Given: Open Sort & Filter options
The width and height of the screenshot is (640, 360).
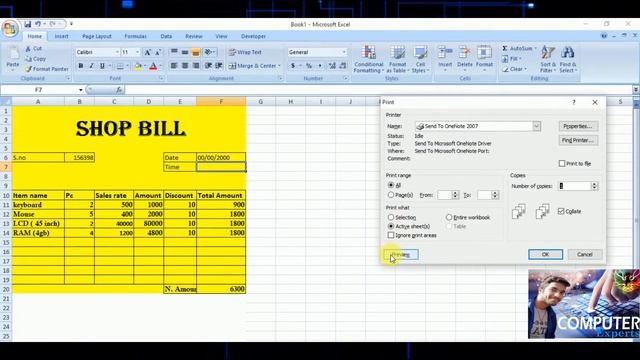Looking at the screenshot, I should tap(548, 59).
